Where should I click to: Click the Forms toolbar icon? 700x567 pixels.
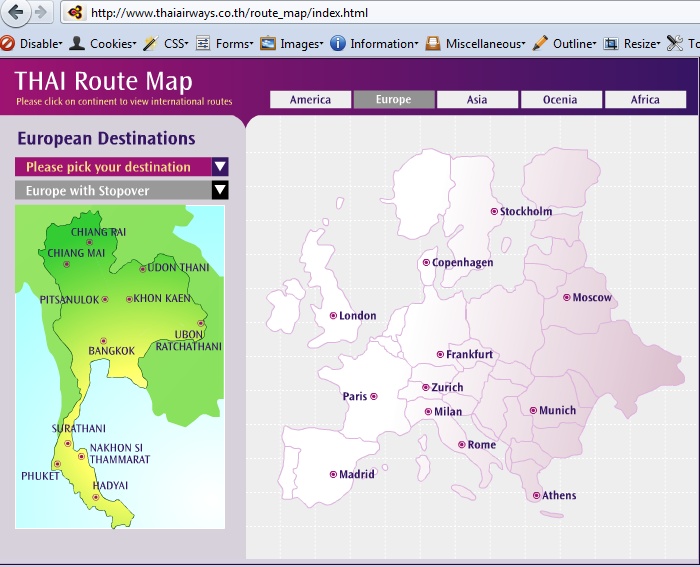tap(203, 43)
